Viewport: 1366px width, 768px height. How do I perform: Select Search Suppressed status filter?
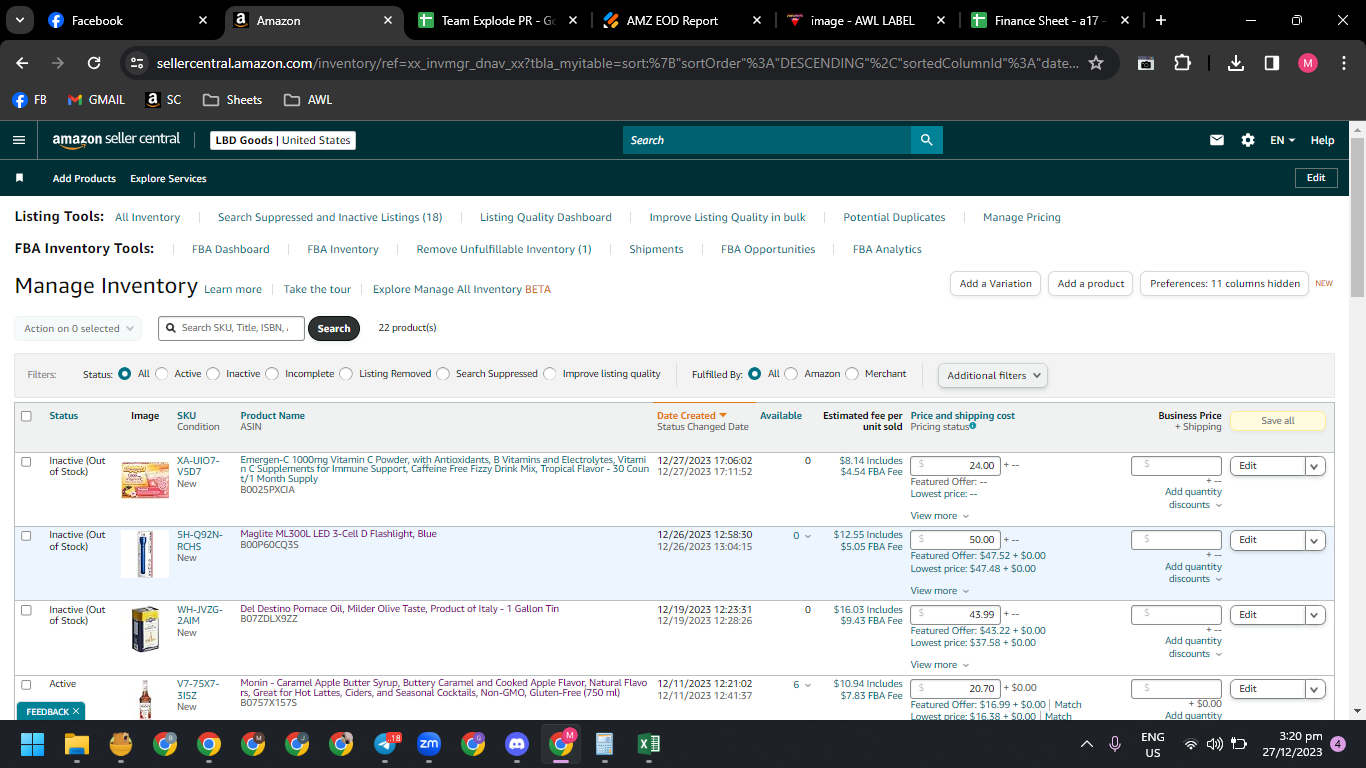click(x=443, y=374)
